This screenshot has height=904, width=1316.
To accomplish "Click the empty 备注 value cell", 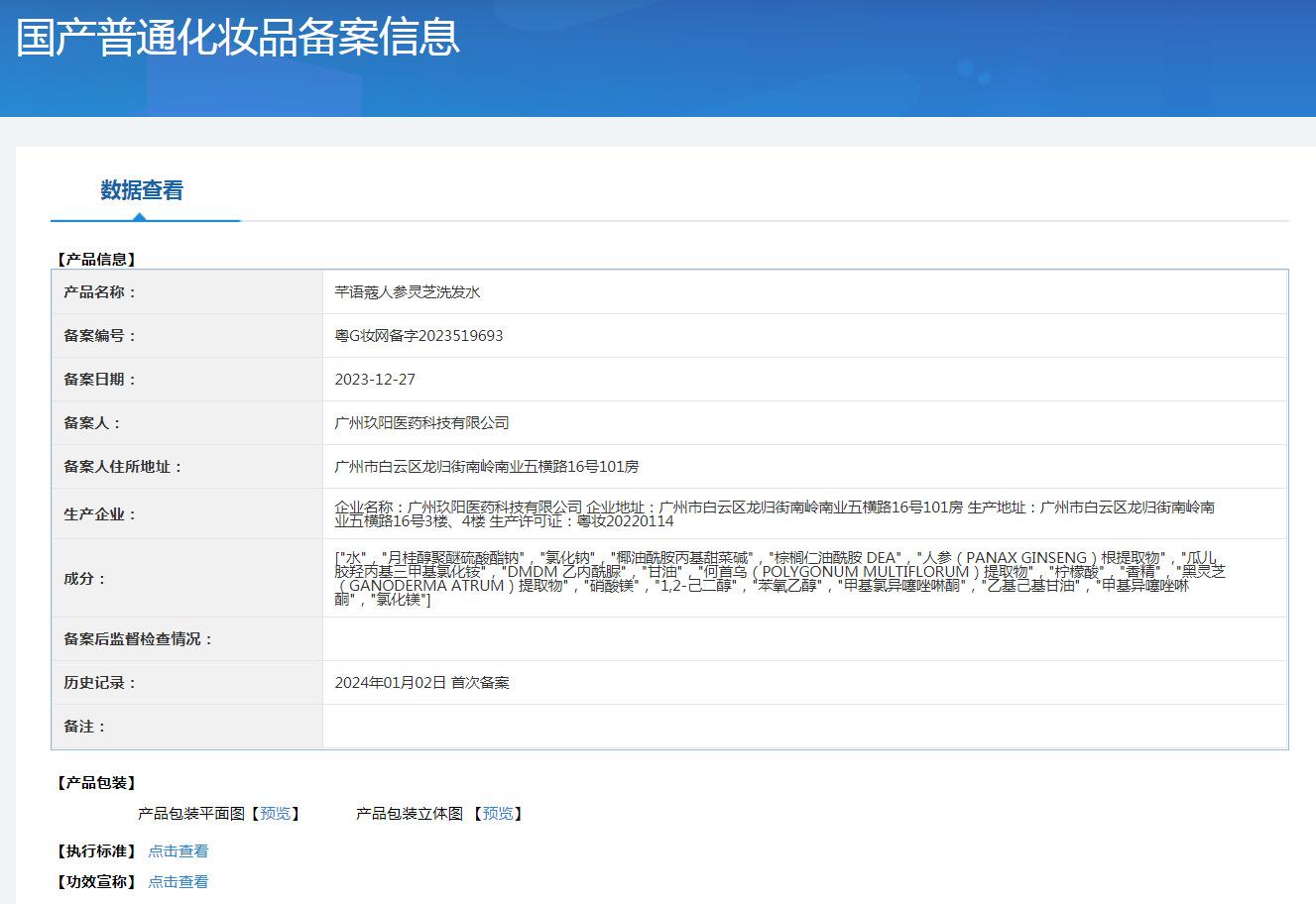I will click(x=803, y=727).
